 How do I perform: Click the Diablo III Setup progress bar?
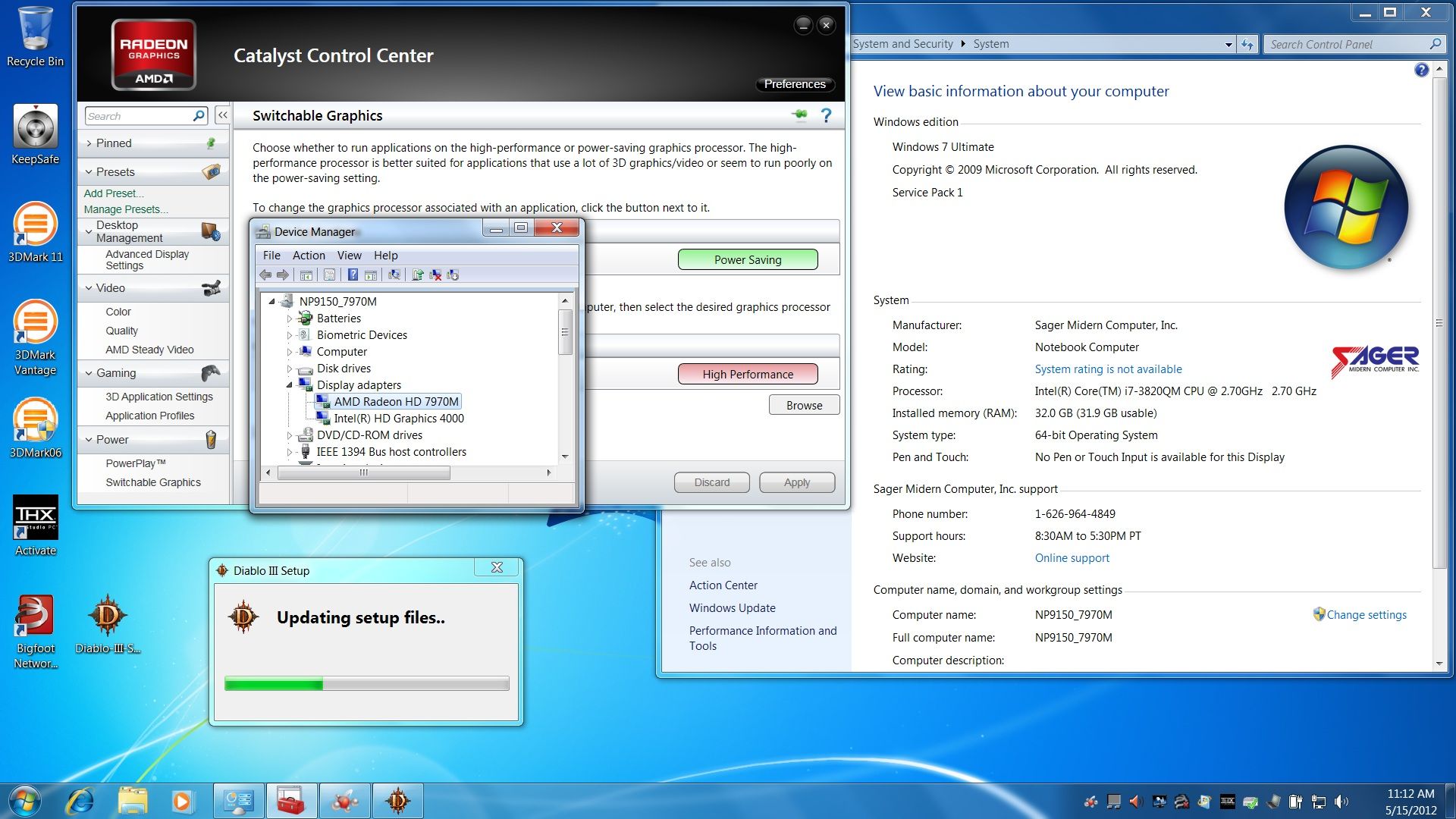(366, 684)
